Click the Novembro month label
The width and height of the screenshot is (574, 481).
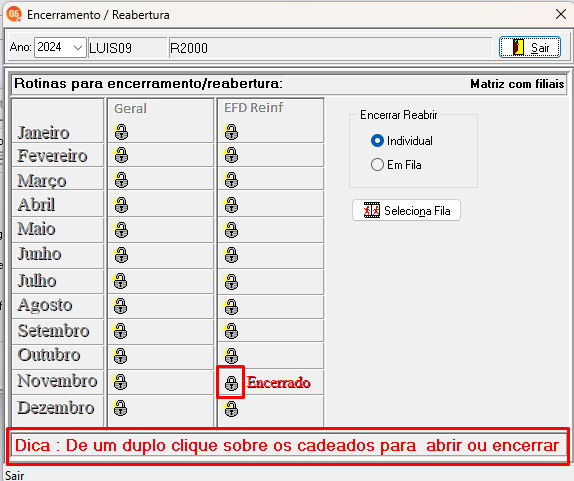click(x=57, y=381)
